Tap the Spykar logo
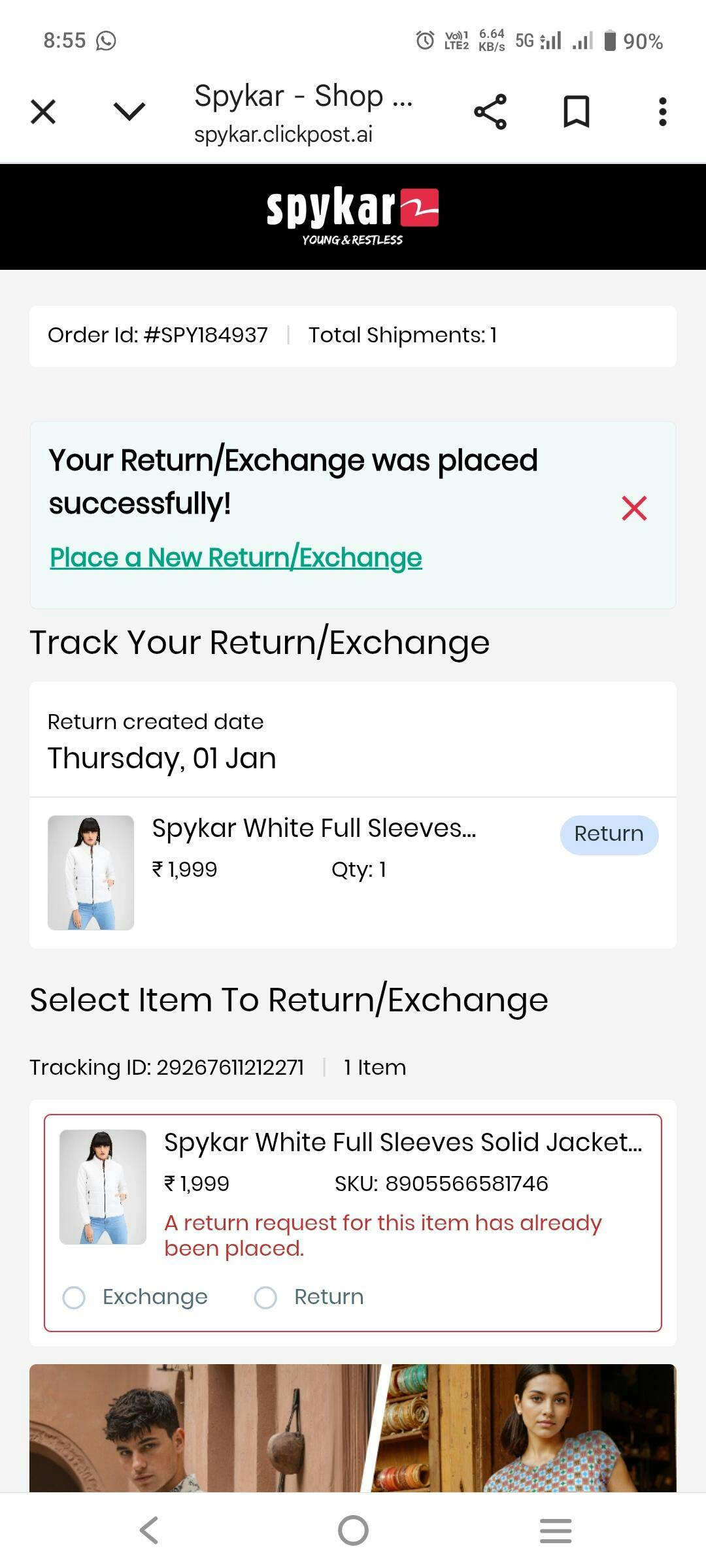 352,216
